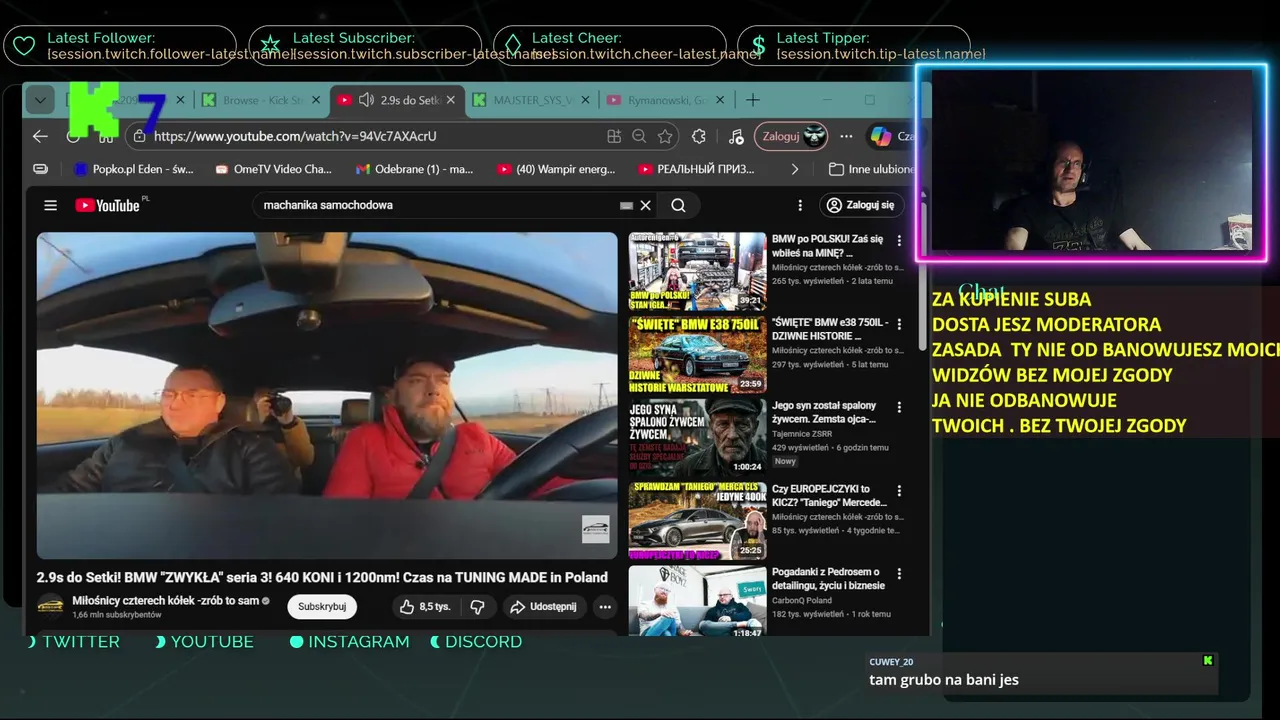Click the leftmost bookmarks bar icon
Image resolution: width=1280 pixels, height=720 pixels.
coord(40,169)
